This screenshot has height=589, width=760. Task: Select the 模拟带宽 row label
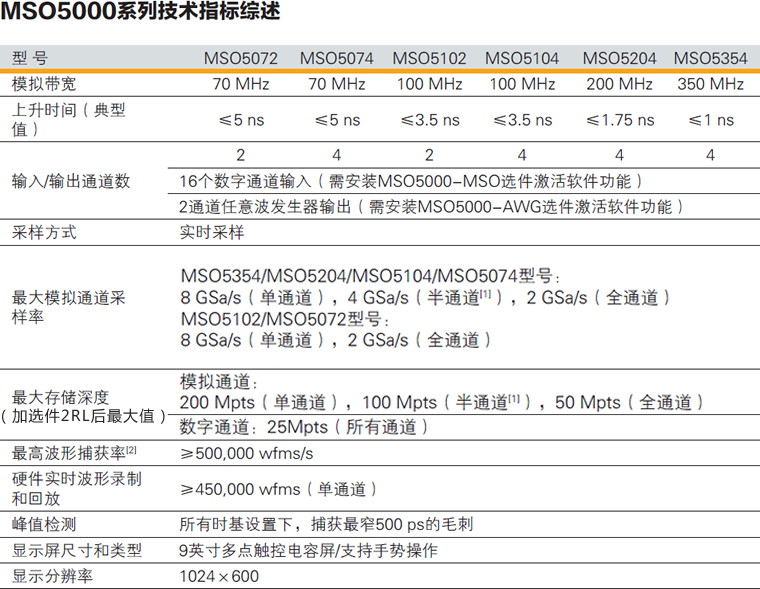pyautogui.click(x=44, y=84)
